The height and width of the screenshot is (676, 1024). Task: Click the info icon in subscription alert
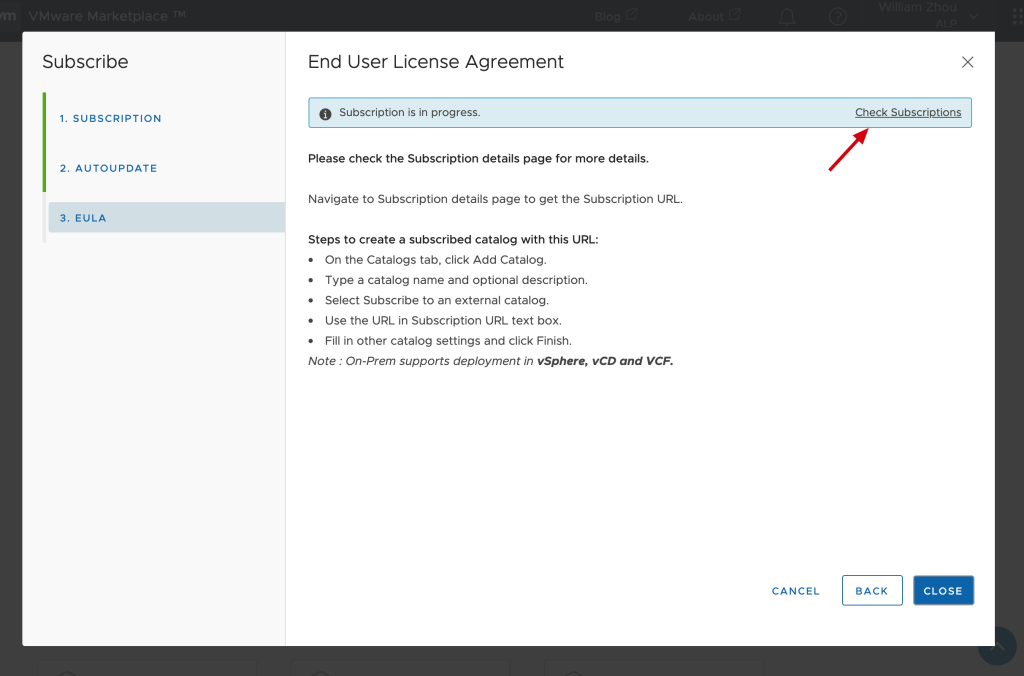pos(325,113)
